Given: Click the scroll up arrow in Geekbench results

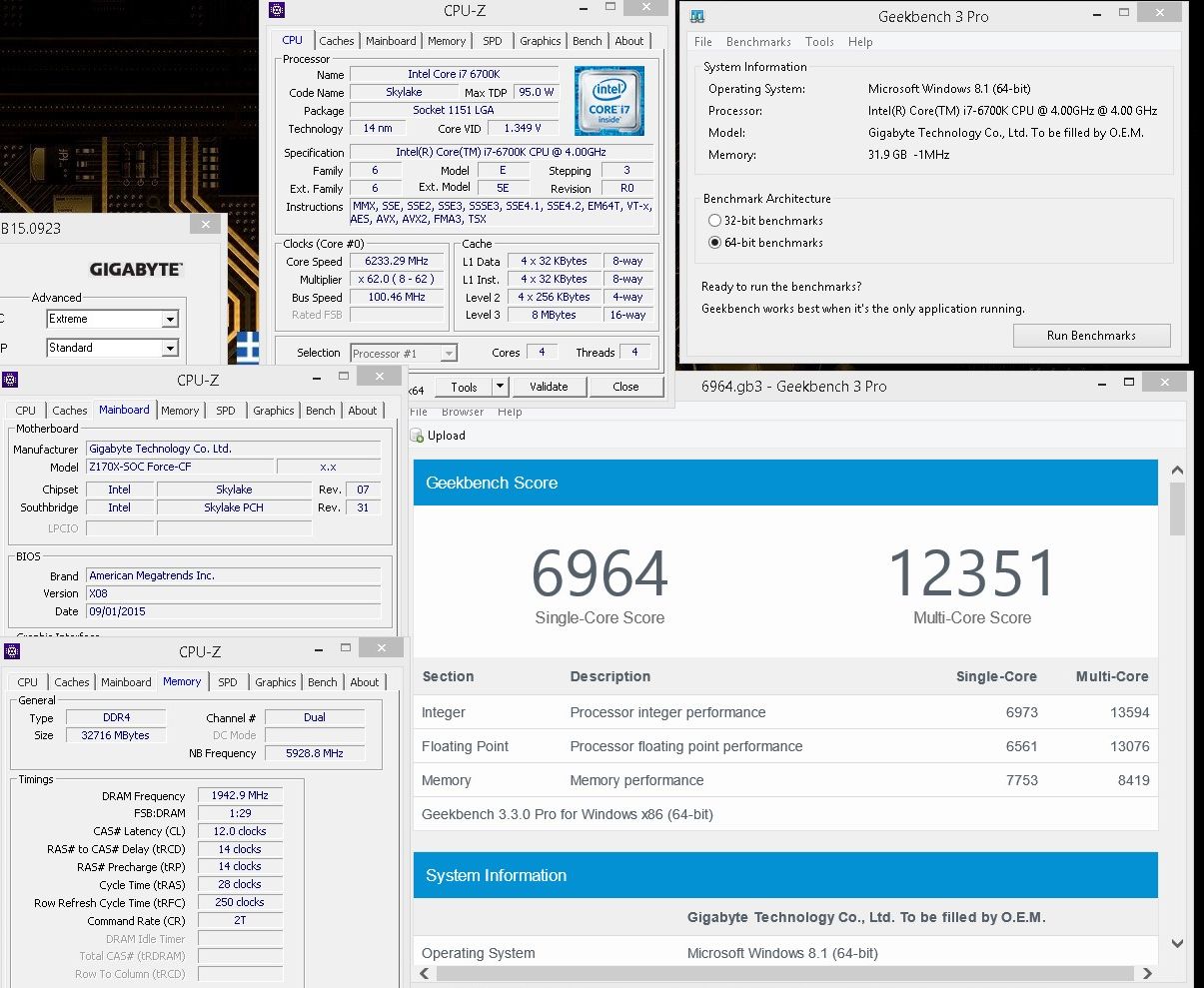Looking at the screenshot, I should (1177, 471).
